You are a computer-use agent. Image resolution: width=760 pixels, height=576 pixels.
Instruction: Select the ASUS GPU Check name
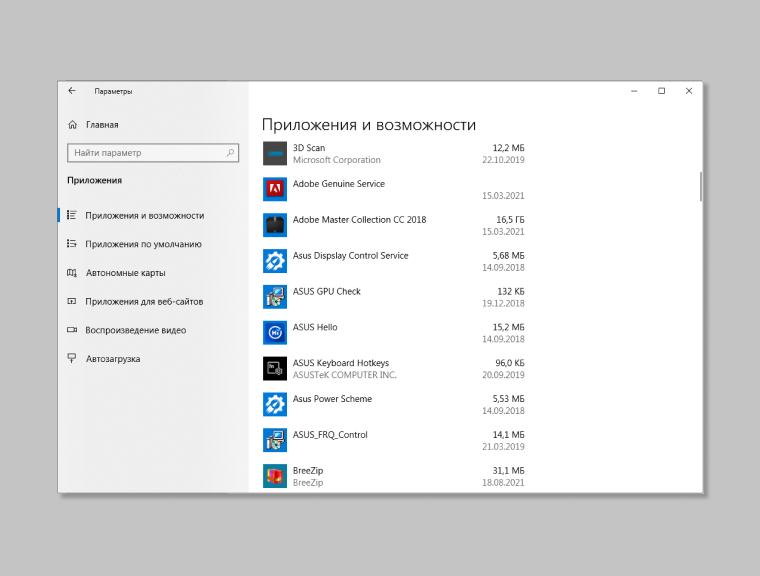click(327, 291)
